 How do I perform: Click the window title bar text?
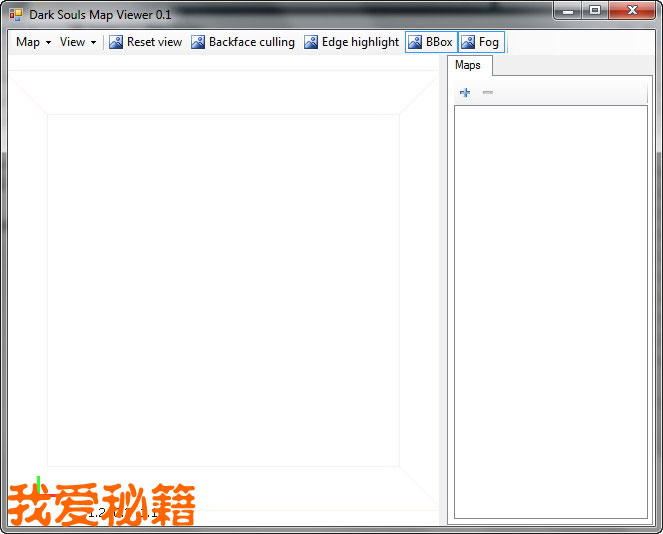[x=100, y=15]
